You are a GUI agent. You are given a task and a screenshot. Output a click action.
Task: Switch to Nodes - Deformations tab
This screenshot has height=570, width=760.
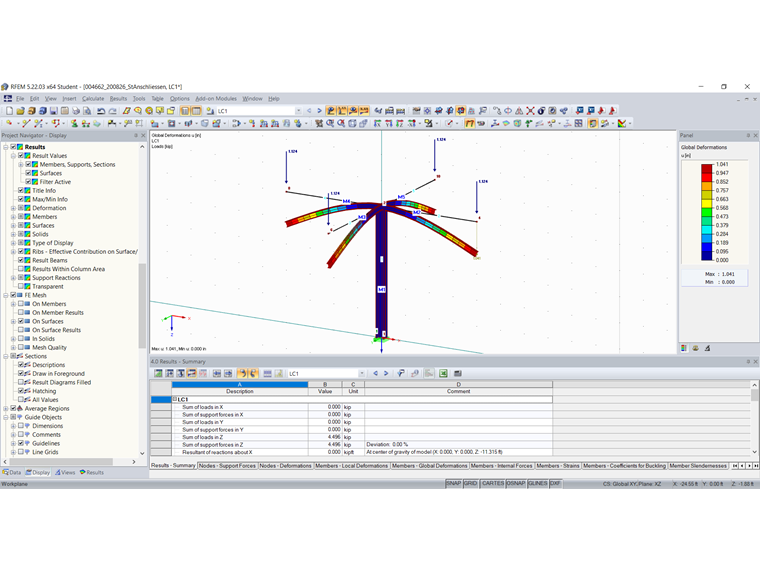point(285,466)
